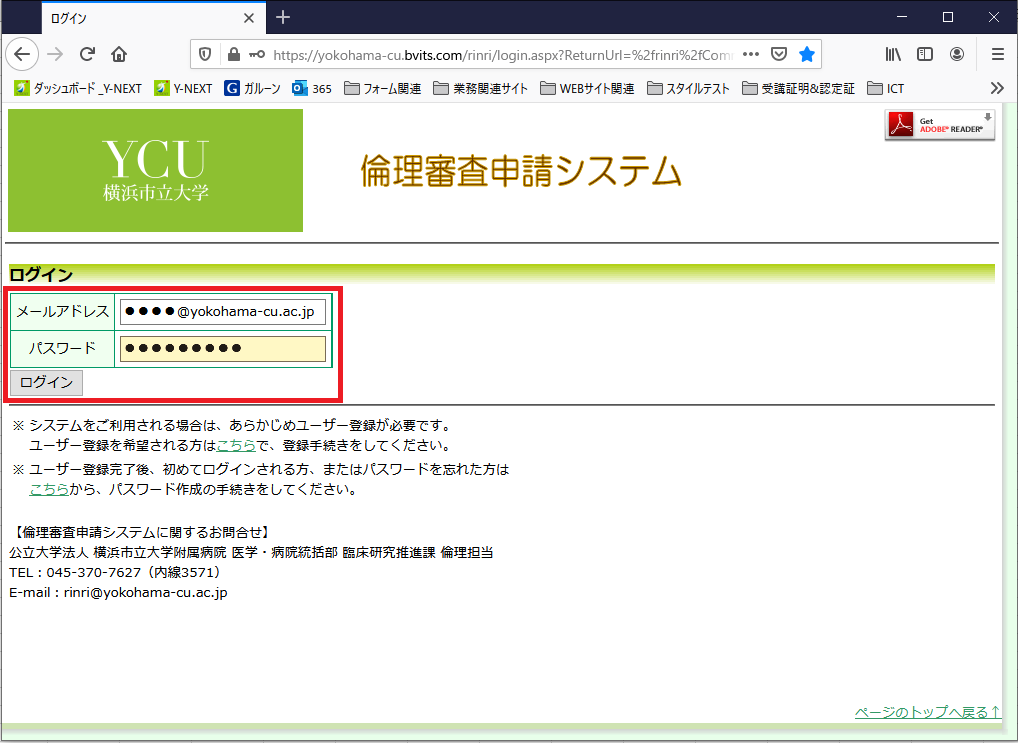
Task: Open the Firefox account icon
Action: (957, 54)
